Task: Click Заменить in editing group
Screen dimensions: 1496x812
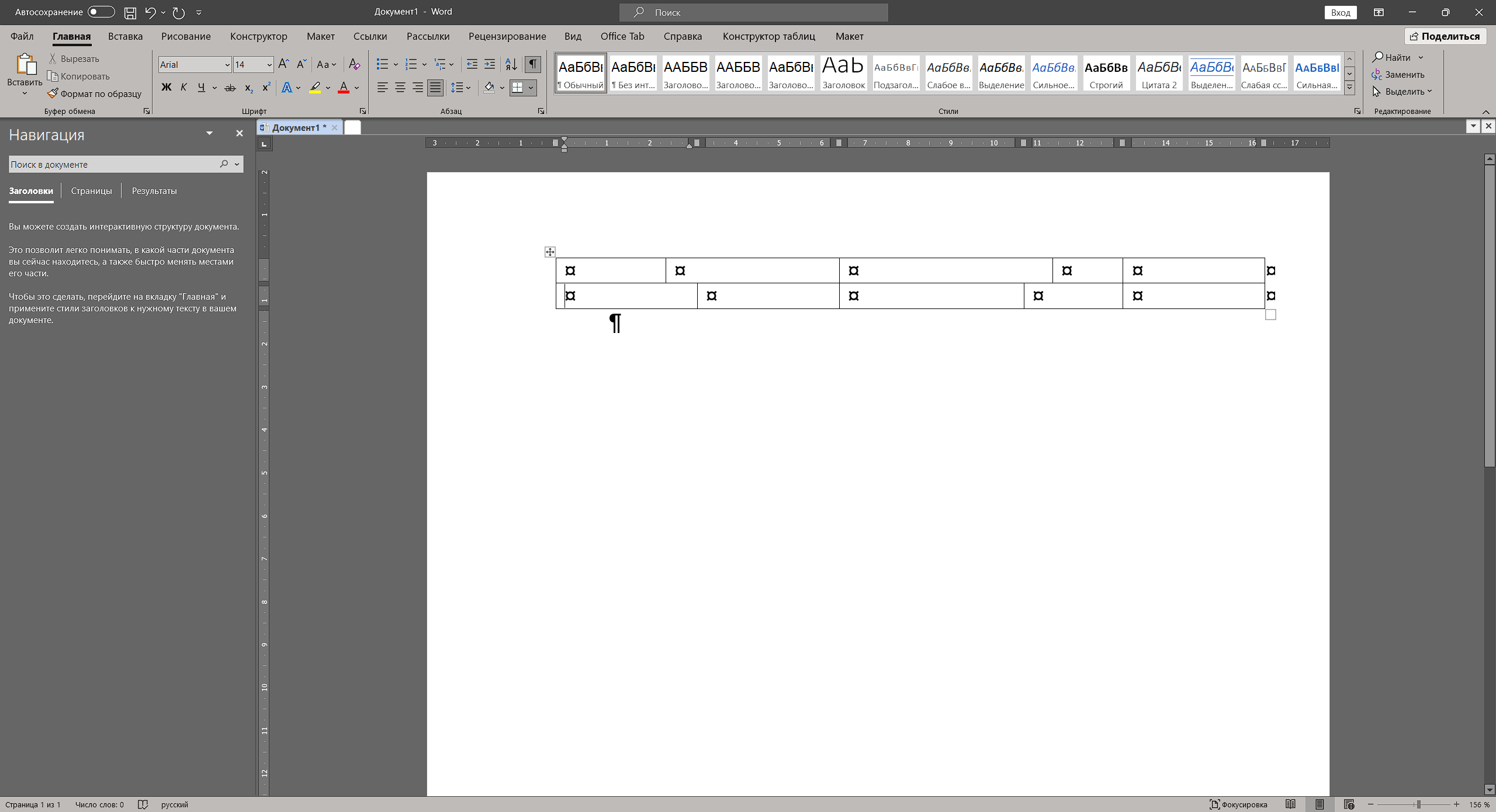Action: click(1398, 75)
